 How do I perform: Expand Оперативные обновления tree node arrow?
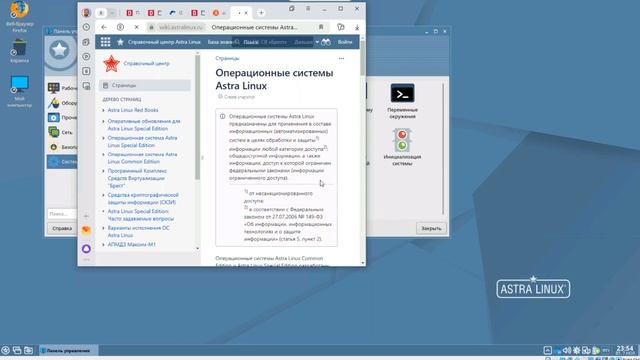(x=104, y=121)
